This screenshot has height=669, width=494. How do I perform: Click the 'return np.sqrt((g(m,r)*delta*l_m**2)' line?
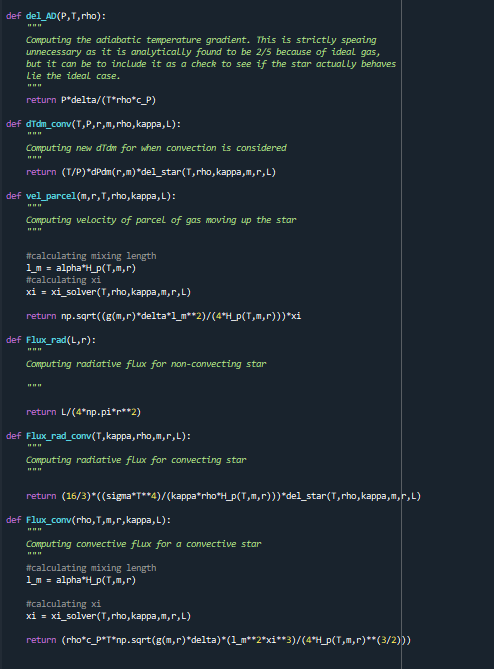[163, 316]
